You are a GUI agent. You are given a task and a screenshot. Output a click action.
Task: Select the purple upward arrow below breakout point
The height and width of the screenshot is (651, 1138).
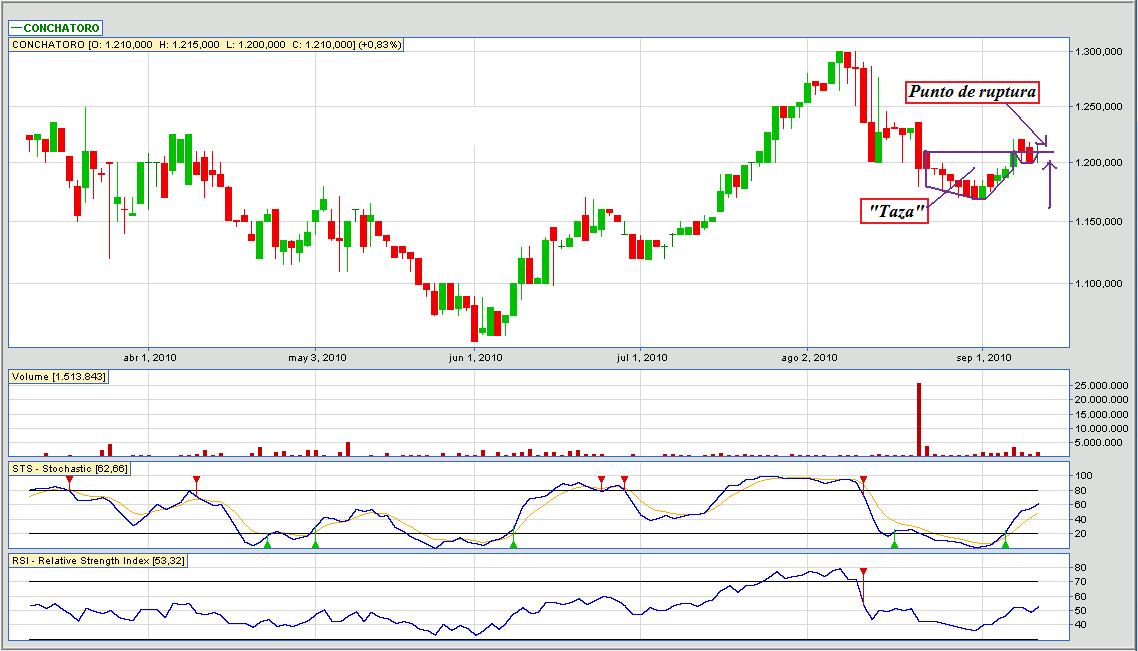1049,183
